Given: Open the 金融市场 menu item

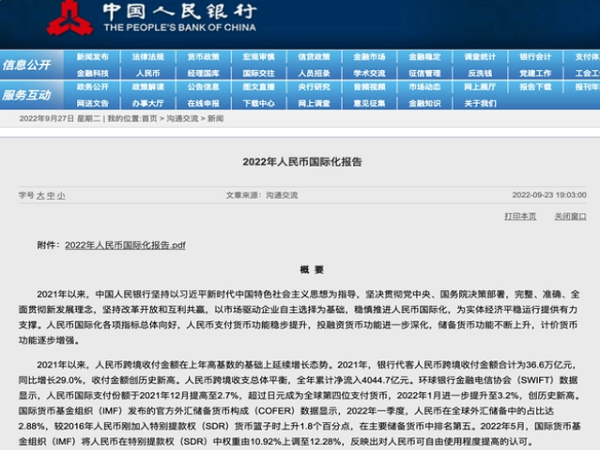Looking at the screenshot, I should [x=369, y=57].
